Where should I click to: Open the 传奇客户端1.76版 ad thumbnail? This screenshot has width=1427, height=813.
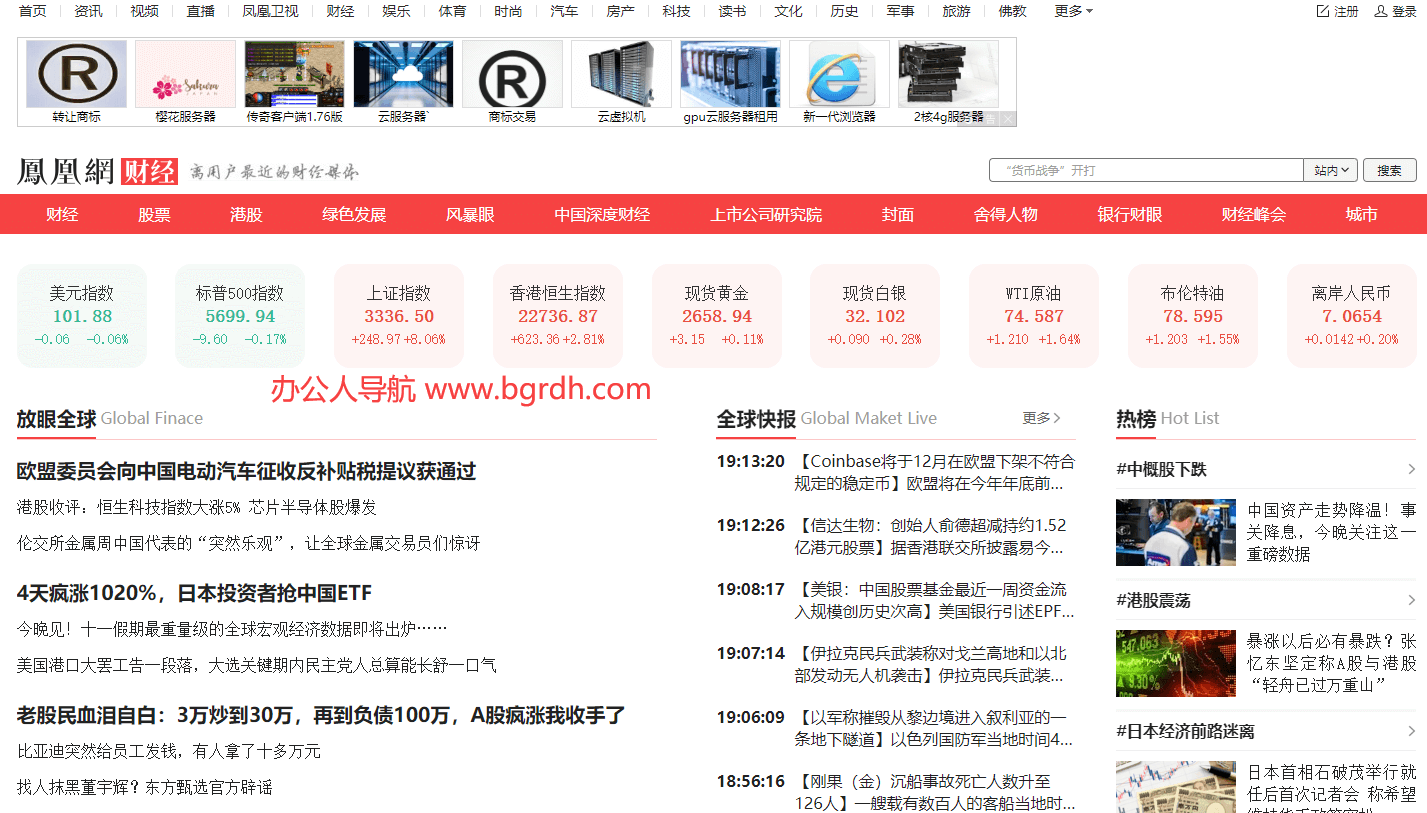(x=294, y=74)
